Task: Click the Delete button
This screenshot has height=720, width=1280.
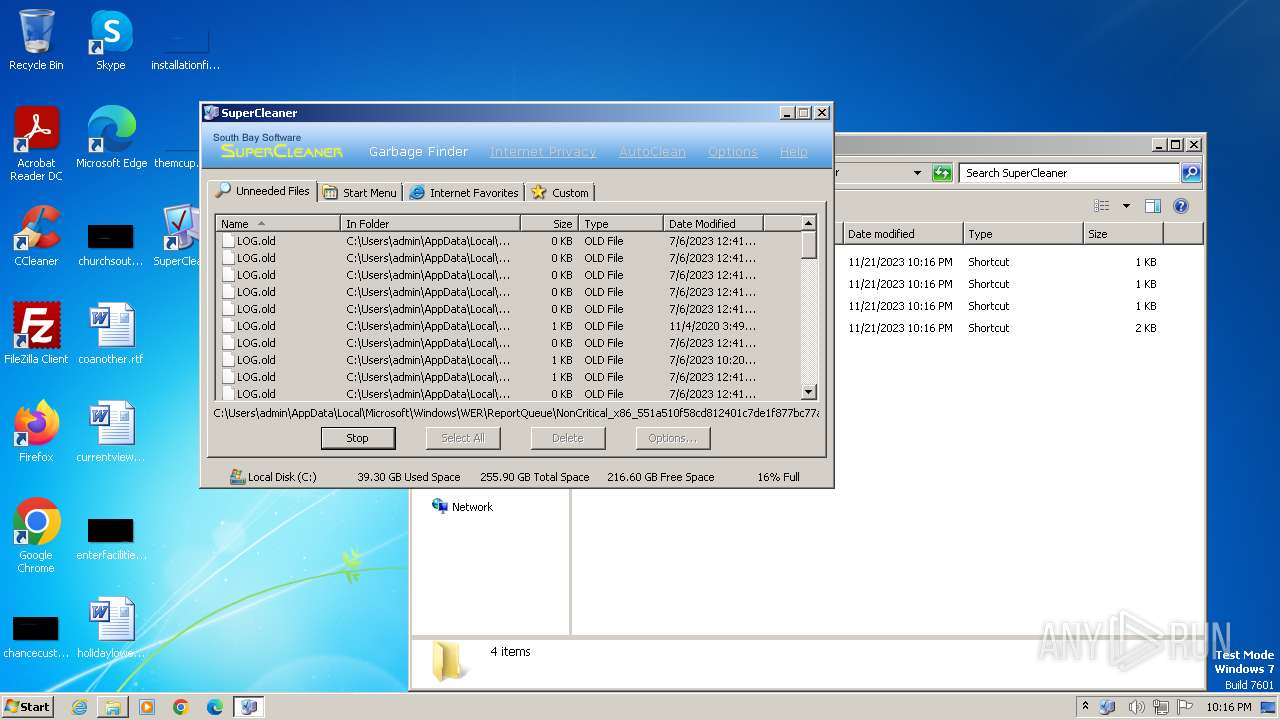Action: 567,438
